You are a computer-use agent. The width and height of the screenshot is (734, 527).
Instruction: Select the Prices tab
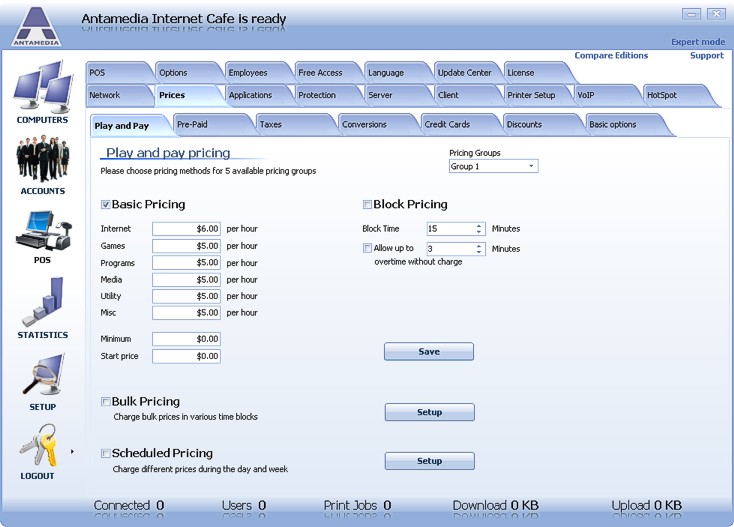[186, 95]
